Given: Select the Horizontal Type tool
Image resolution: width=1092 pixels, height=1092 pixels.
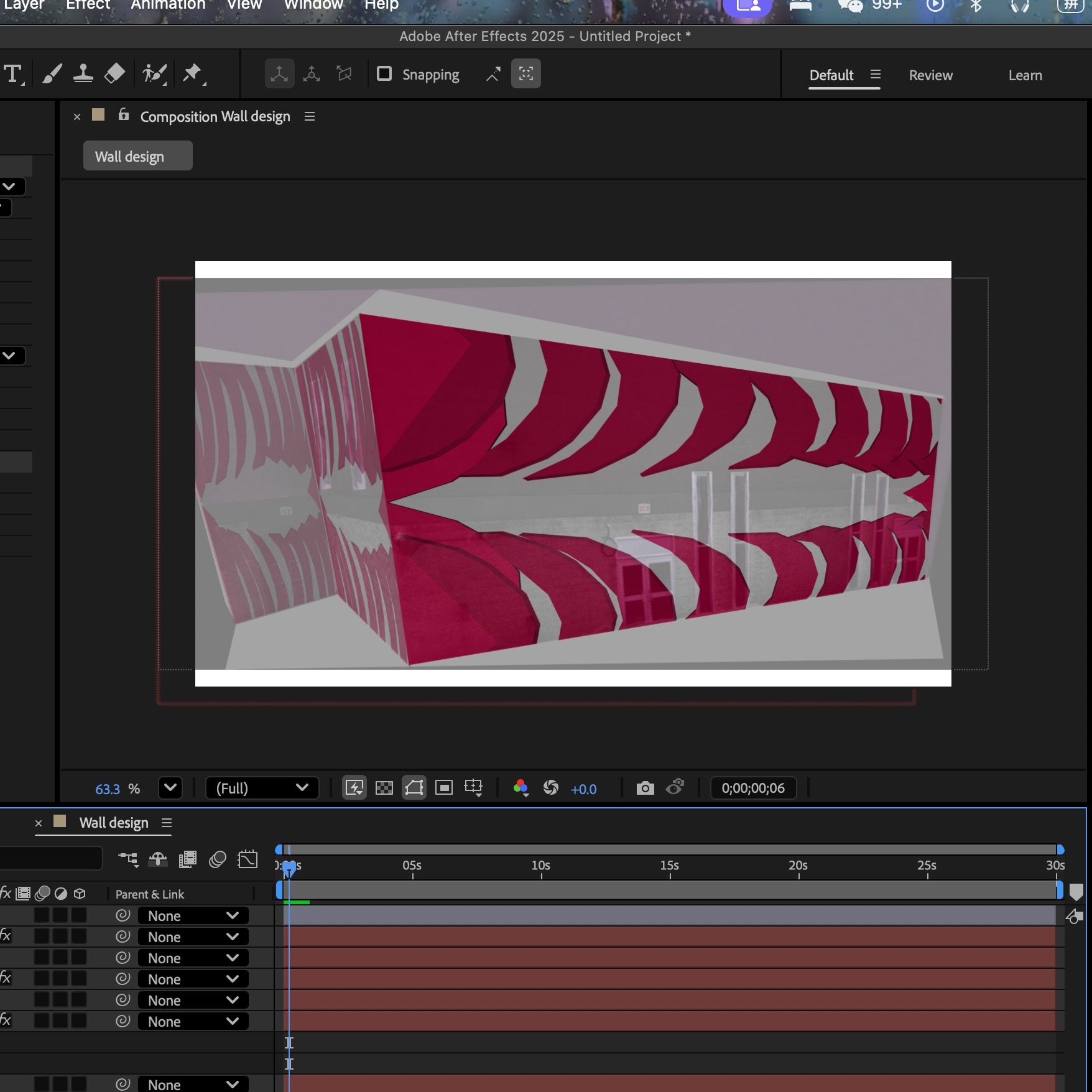Looking at the screenshot, I should pos(14,73).
